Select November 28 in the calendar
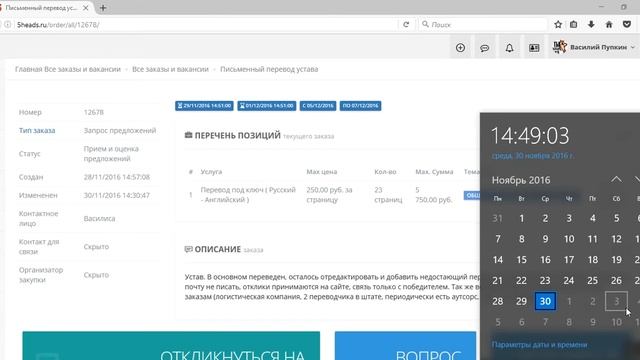 498,301
